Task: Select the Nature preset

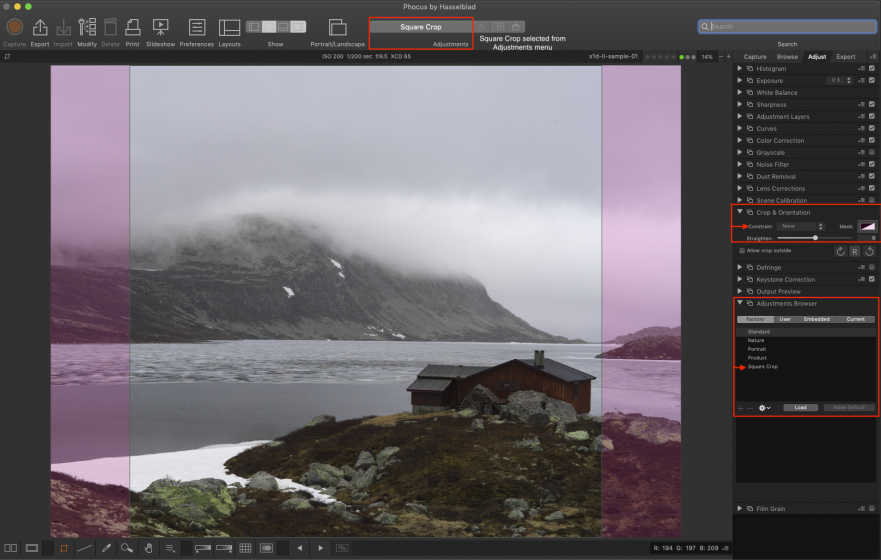Action: [x=755, y=340]
